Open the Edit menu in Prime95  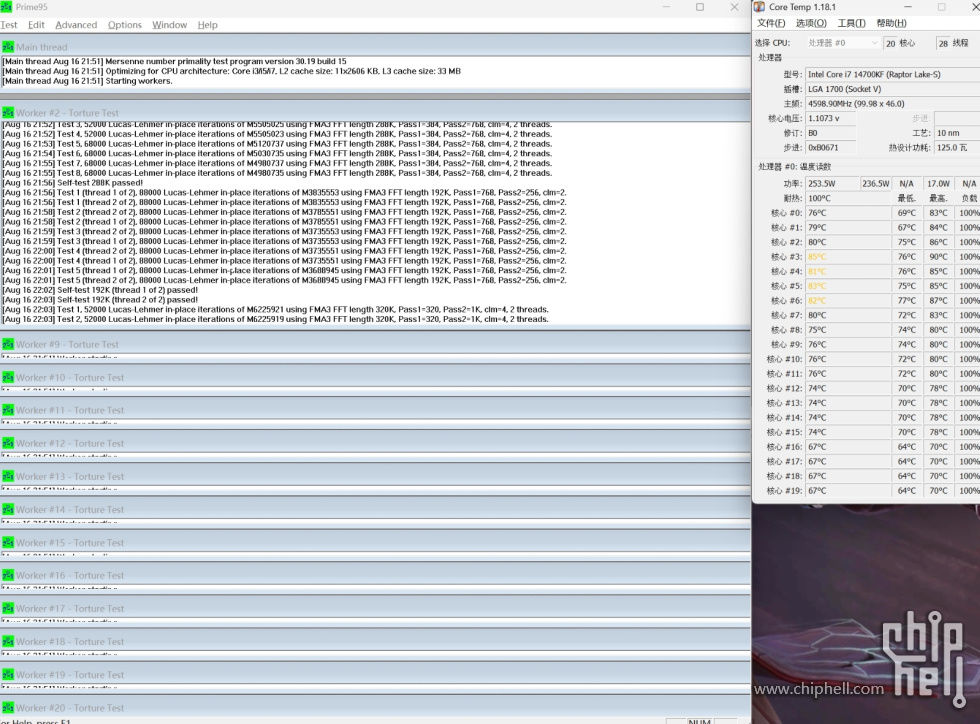(36, 25)
